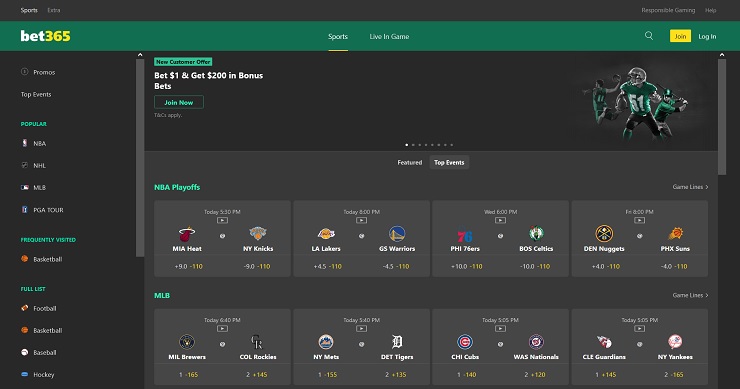Screen dimensions: 740x389
Task: Click the COL Rockies team logo
Action: (257, 342)
